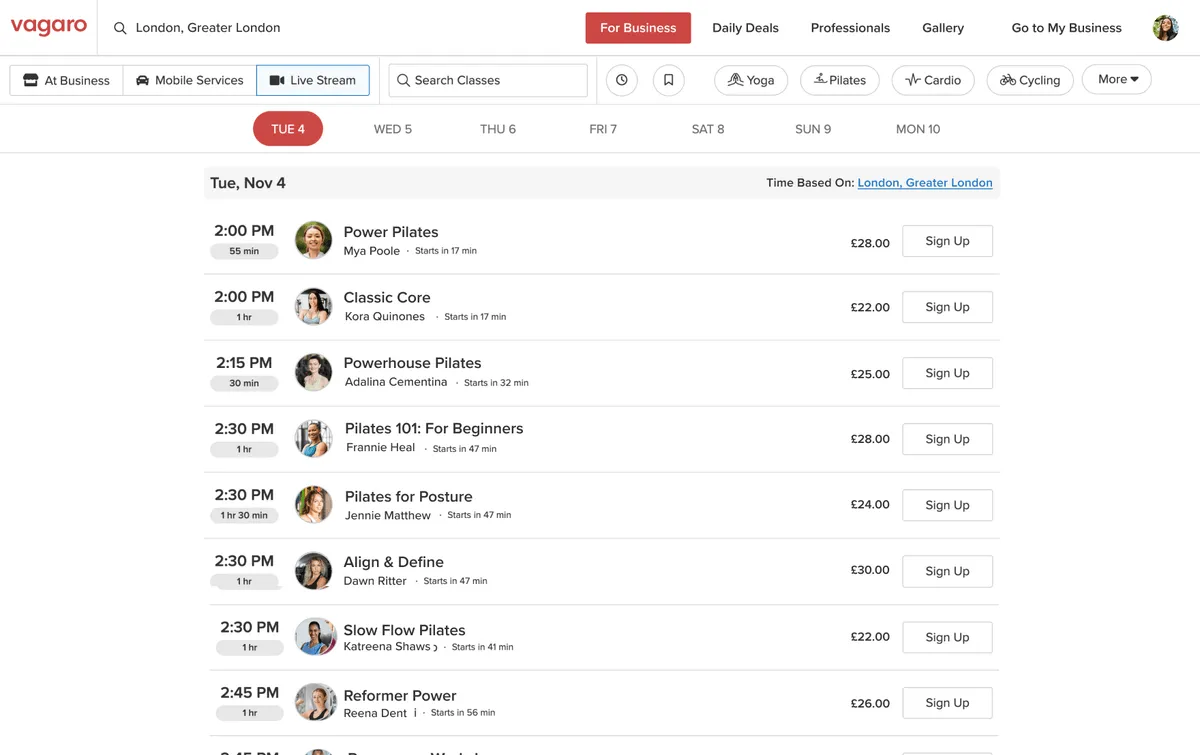Click the clock time filter icon

click(x=622, y=80)
